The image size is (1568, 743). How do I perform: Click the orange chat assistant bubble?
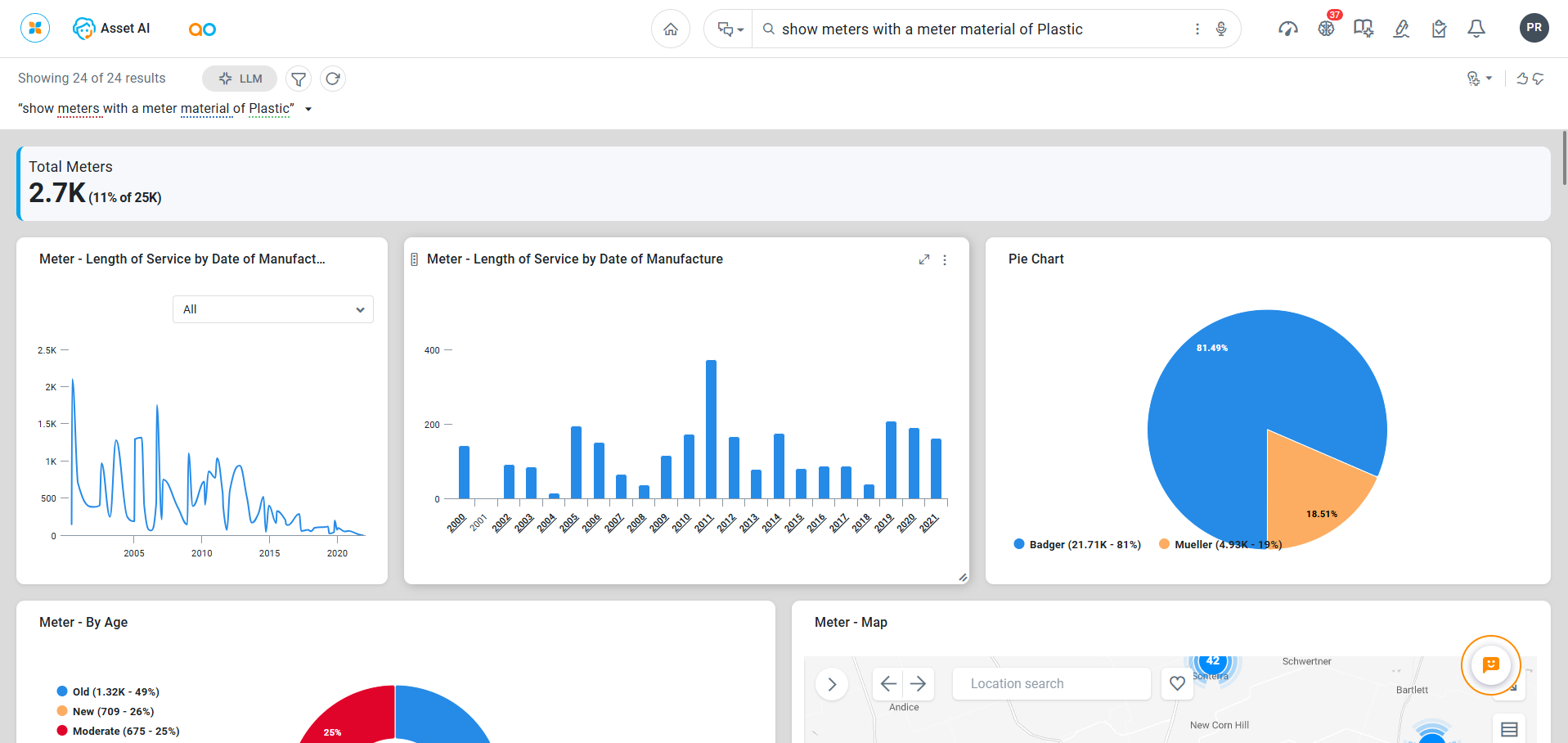tap(1490, 664)
